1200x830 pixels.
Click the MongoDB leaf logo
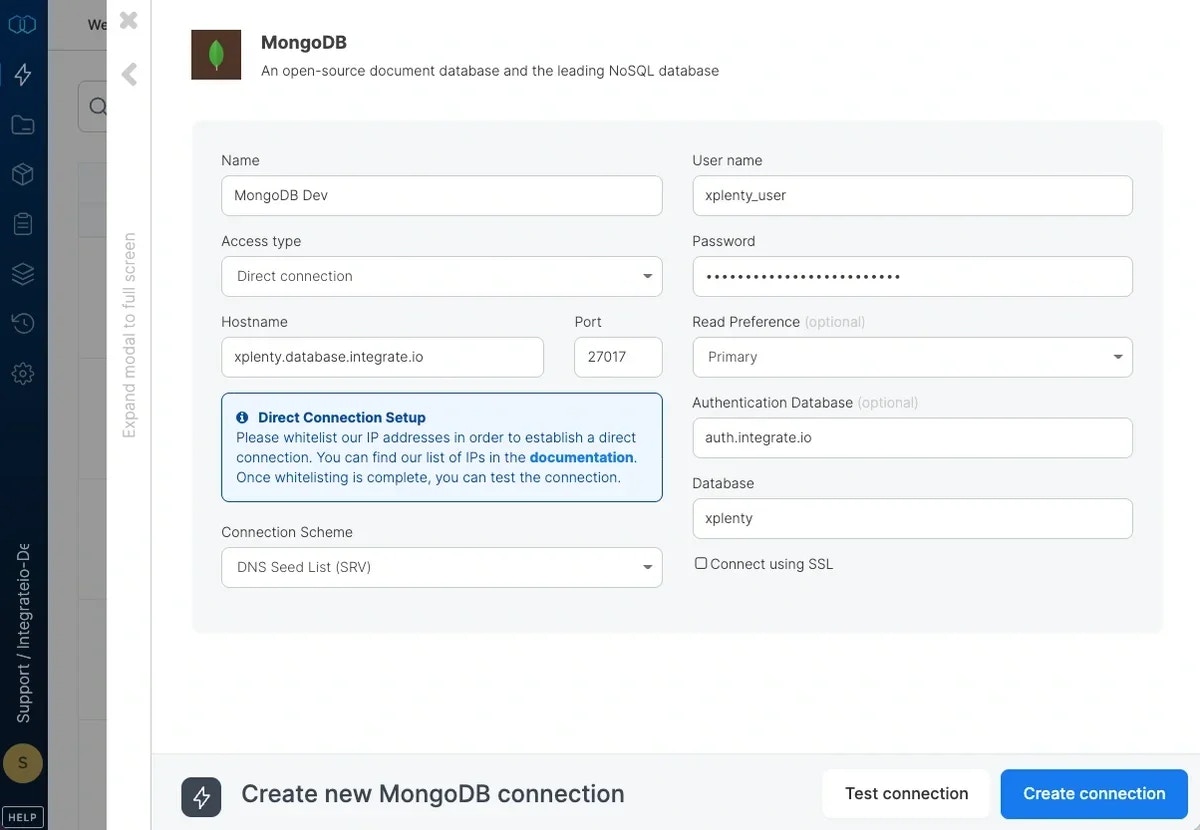[x=215, y=54]
